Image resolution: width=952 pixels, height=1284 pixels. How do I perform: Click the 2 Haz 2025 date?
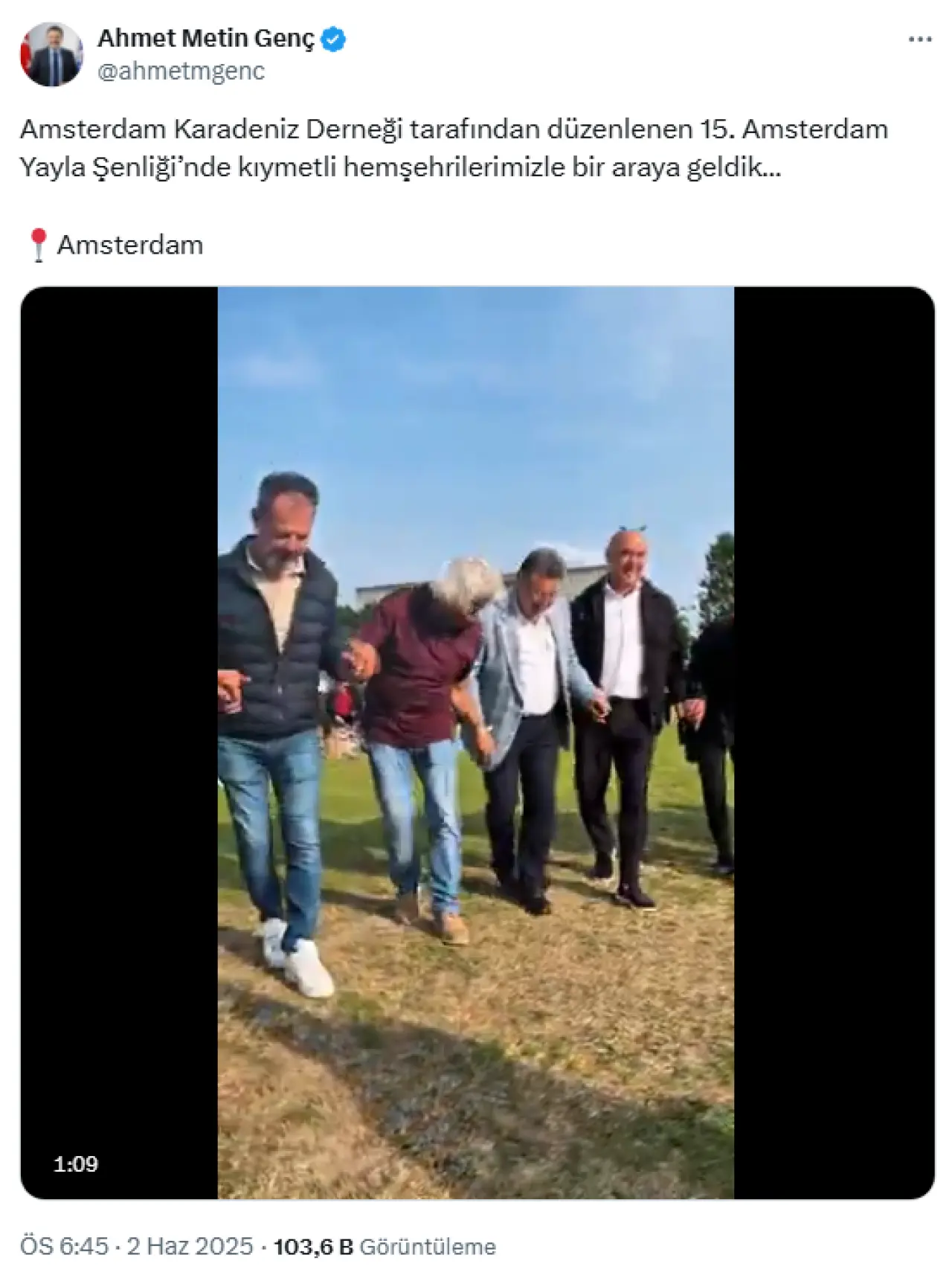click(x=190, y=1246)
